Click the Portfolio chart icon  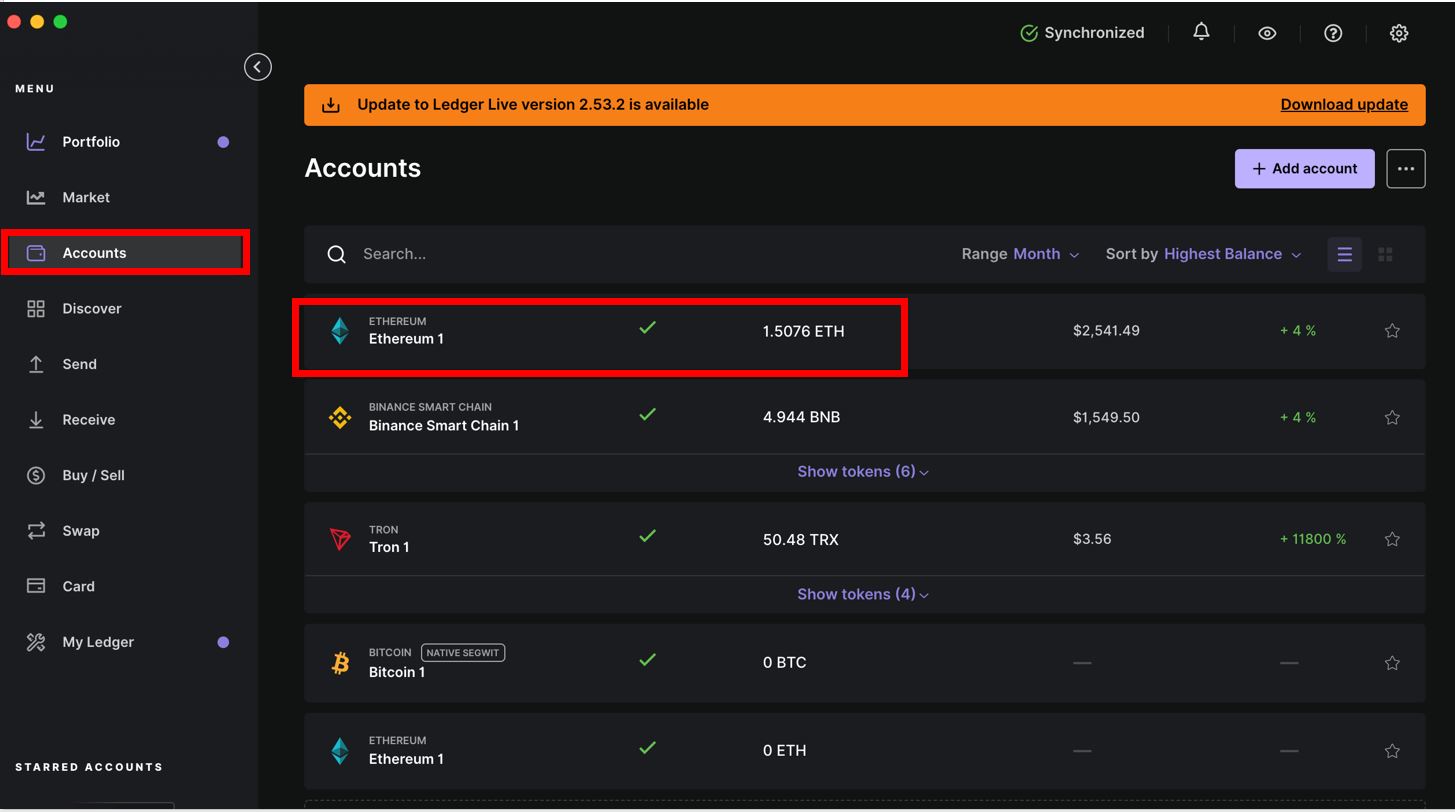[x=36, y=142]
